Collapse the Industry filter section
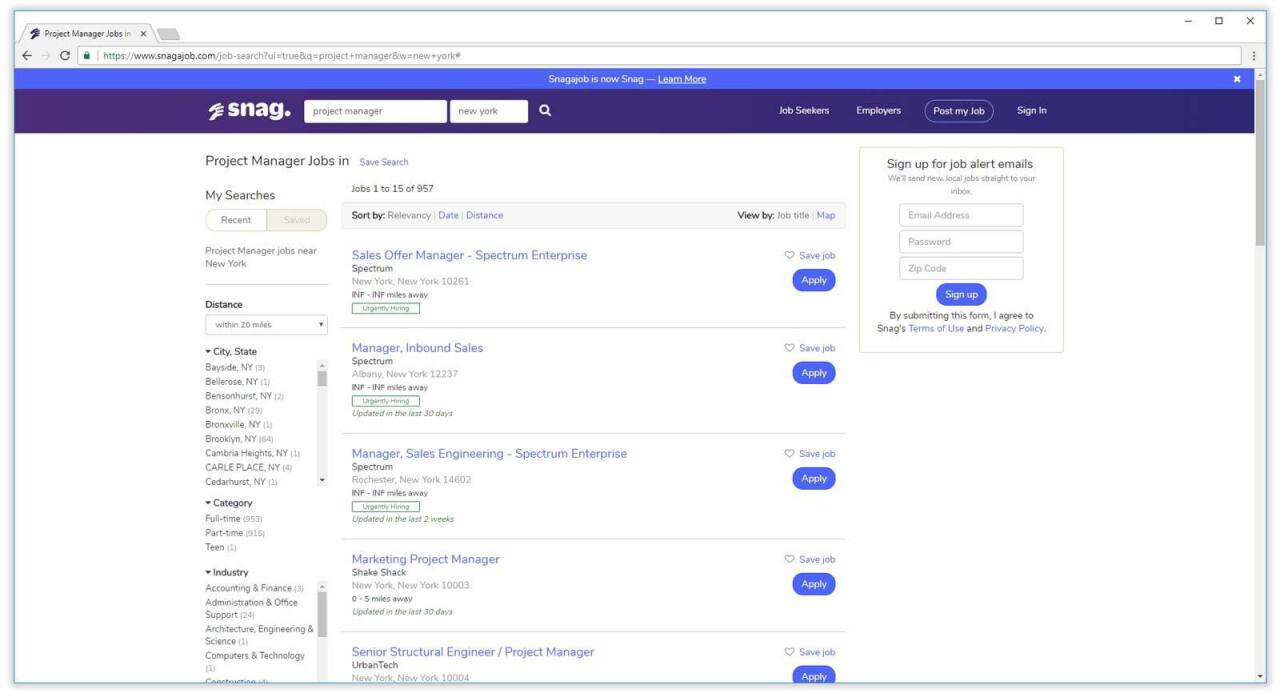 [x=227, y=572]
